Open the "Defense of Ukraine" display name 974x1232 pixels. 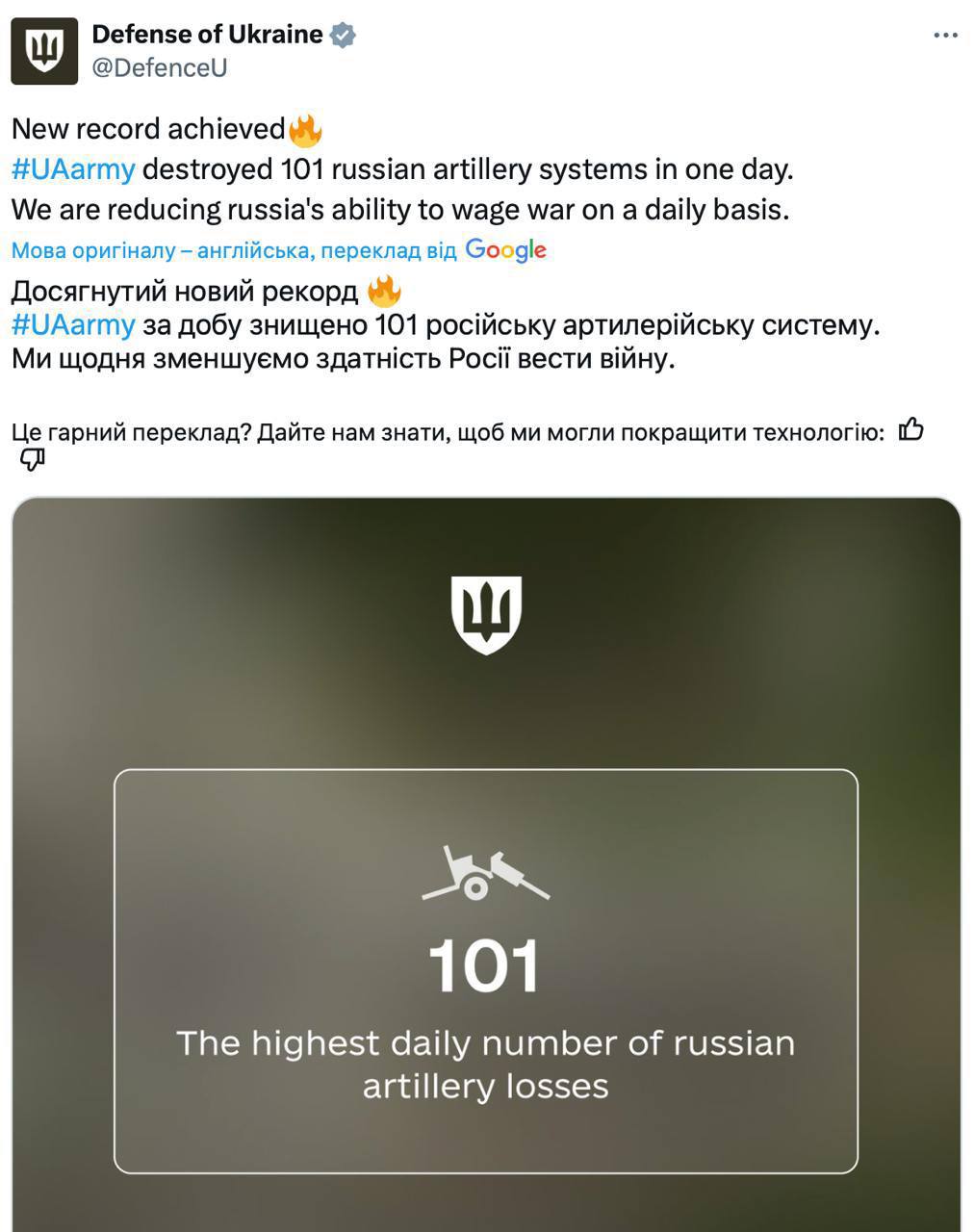click(207, 35)
